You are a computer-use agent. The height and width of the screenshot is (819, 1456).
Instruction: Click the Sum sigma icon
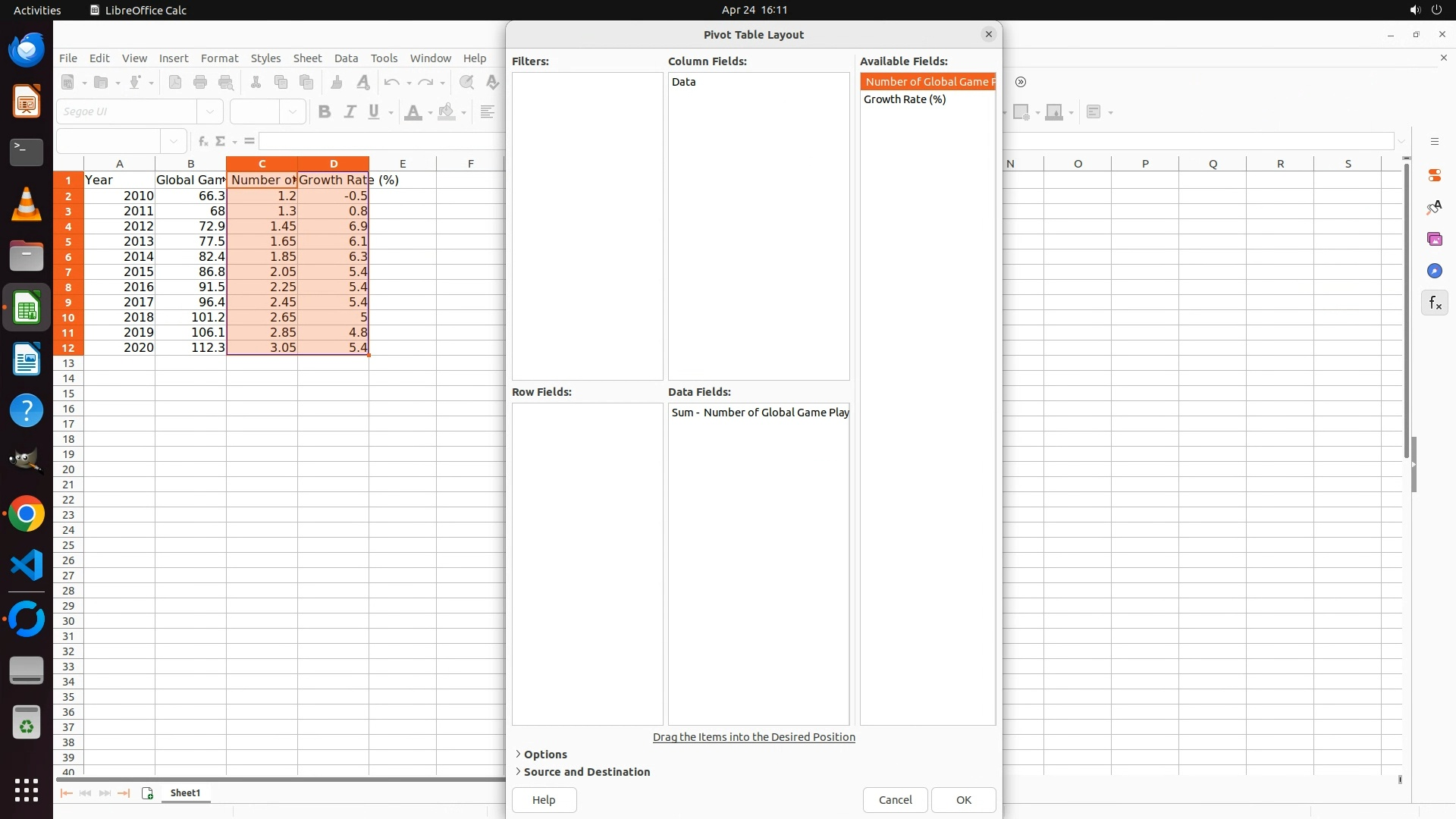221,141
